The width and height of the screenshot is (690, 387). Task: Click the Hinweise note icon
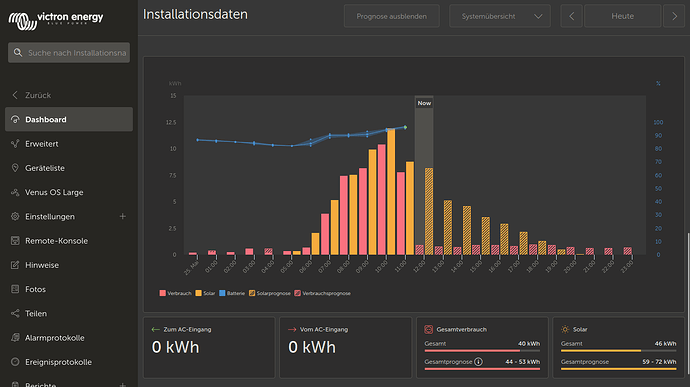pyautogui.click(x=15, y=265)
